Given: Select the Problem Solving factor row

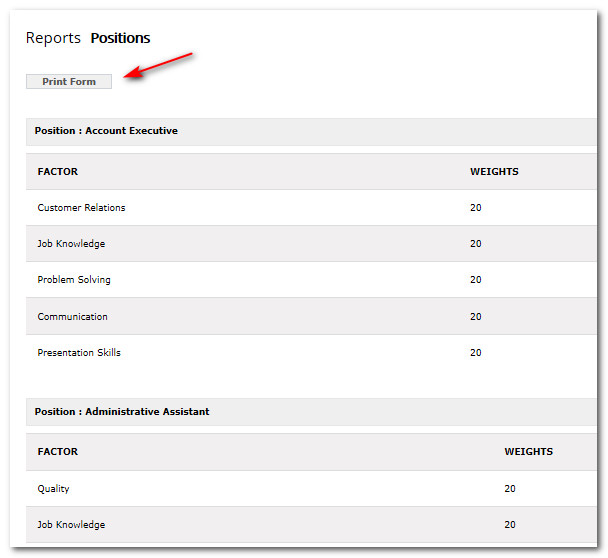Looking at the screenshot, I should pyautogui.click(x=74, y=280).
